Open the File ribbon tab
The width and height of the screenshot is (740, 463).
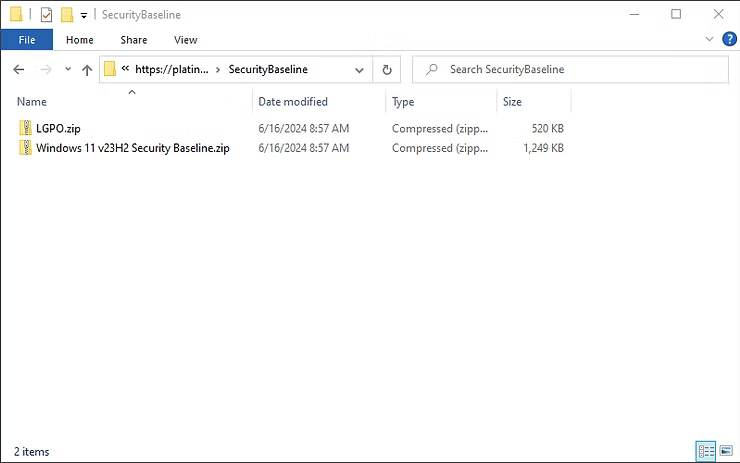coord(27,40)
